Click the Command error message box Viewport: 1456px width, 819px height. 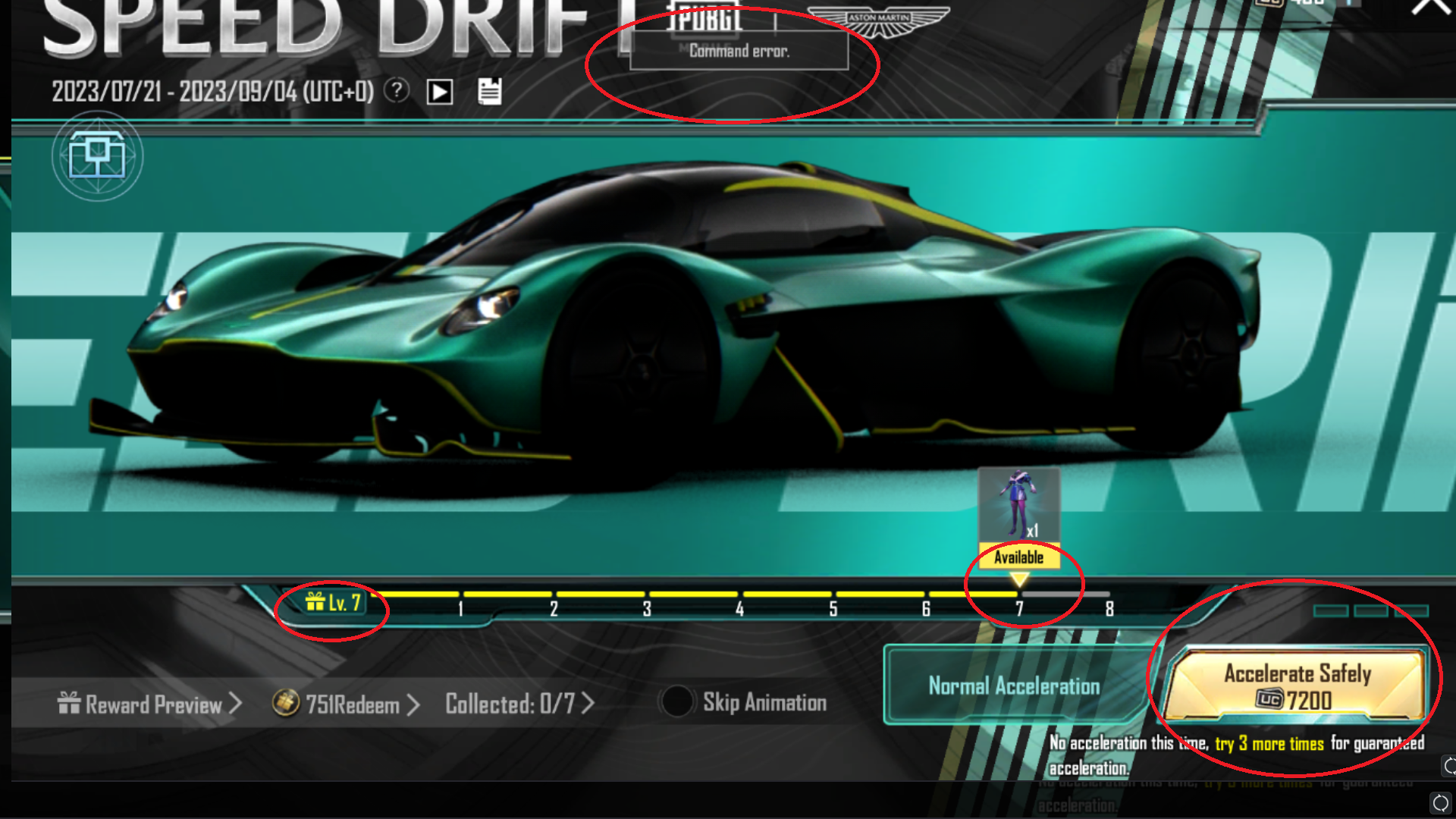(739, 51)
